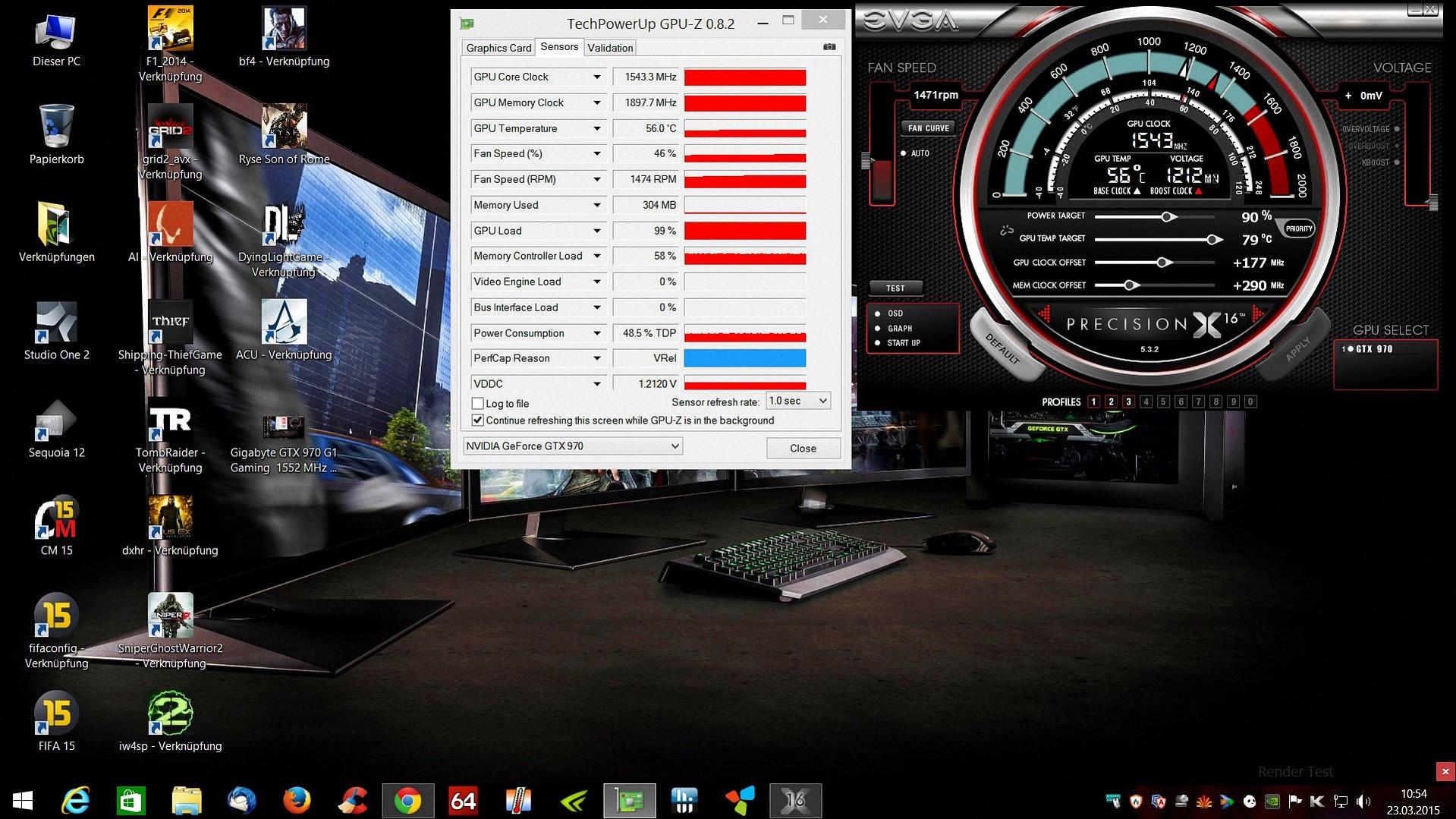Toggle the PRIORITY button in Precision X
Image resolution: width=1456 pixels, height=819 pixels.
1298,228
